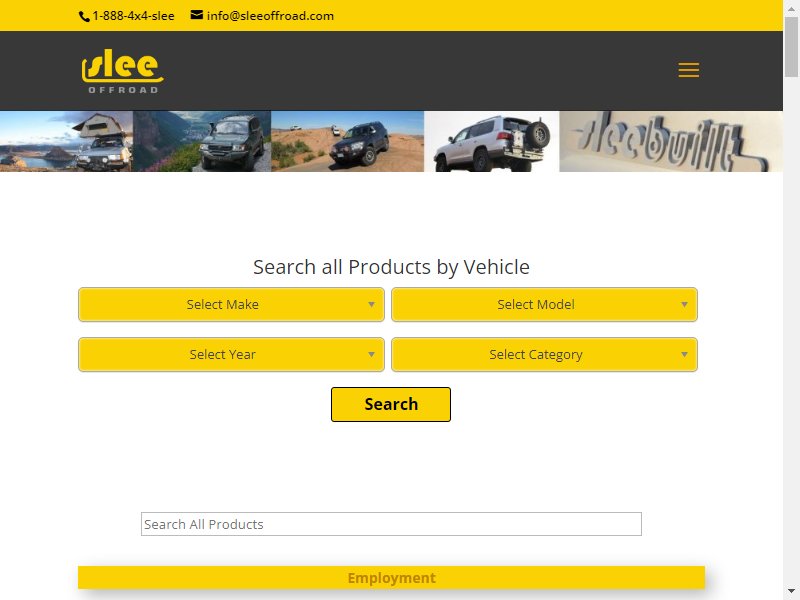Choose a category from Select Category

[x=544, y=355]
